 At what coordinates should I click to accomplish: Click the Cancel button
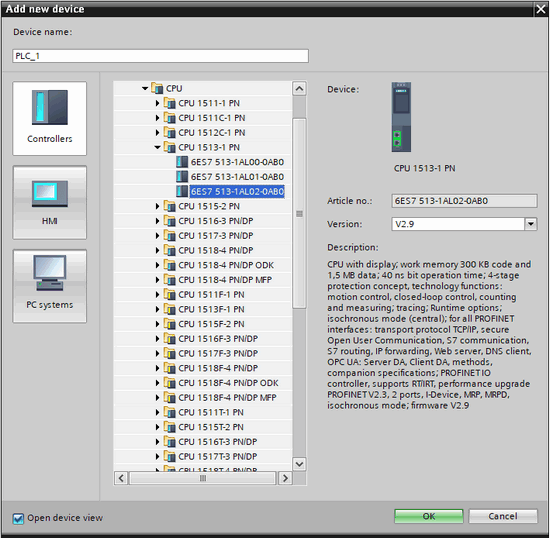click(503, 516)
